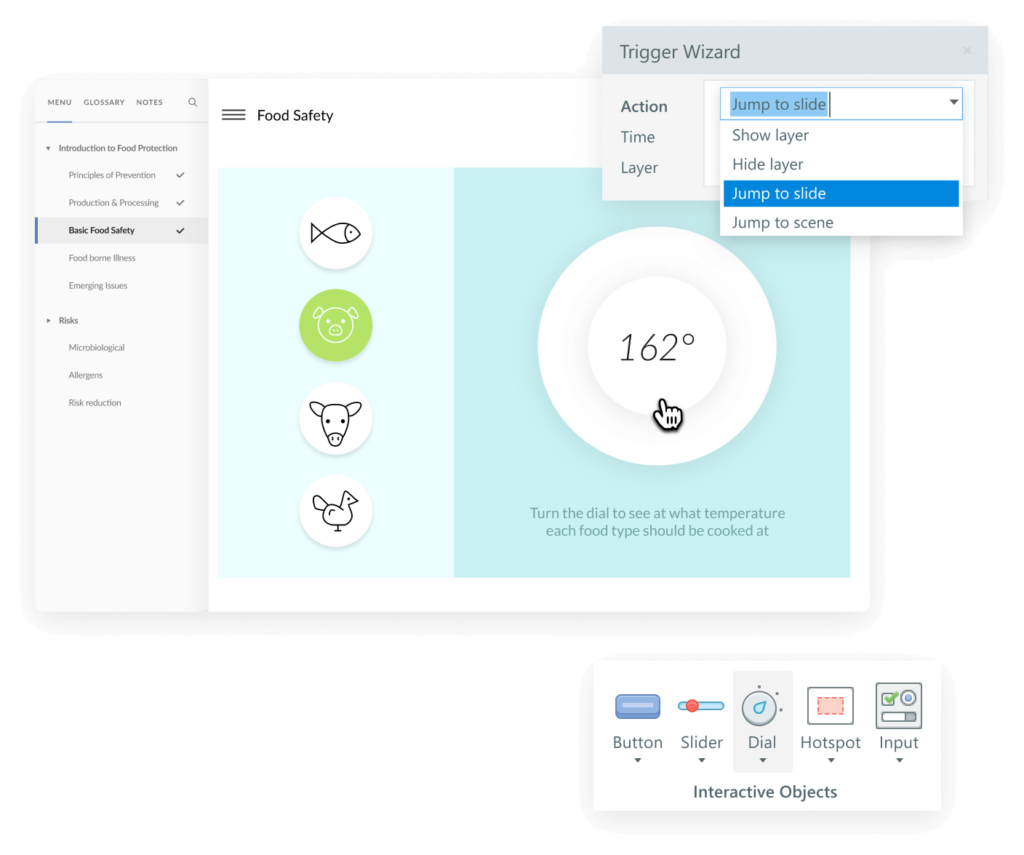Open the Dial object dropdown
Screen dimensions: 1024x855
coord(762,761)
